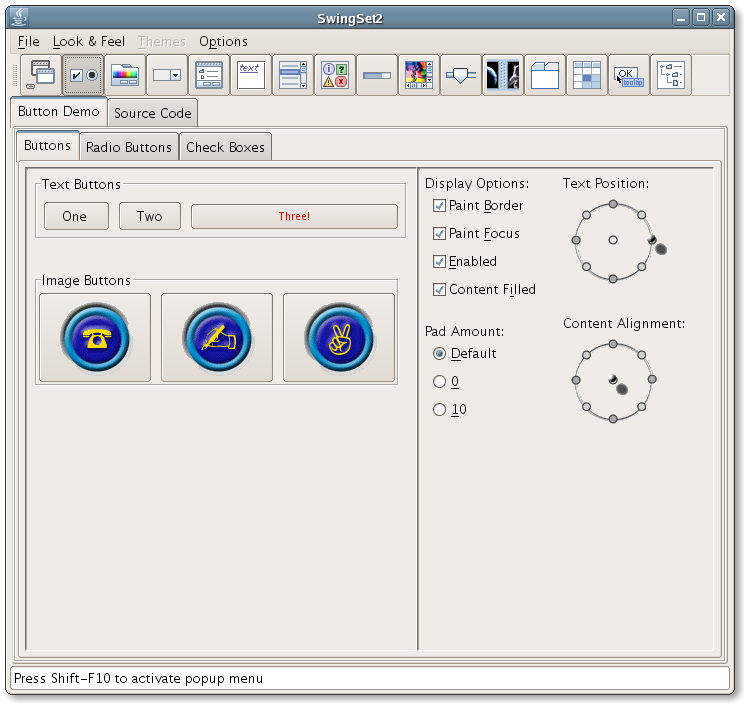Open the ToolTip demo icon with OK
Viewport: 744px width, 704px height.
click(628, 75)
